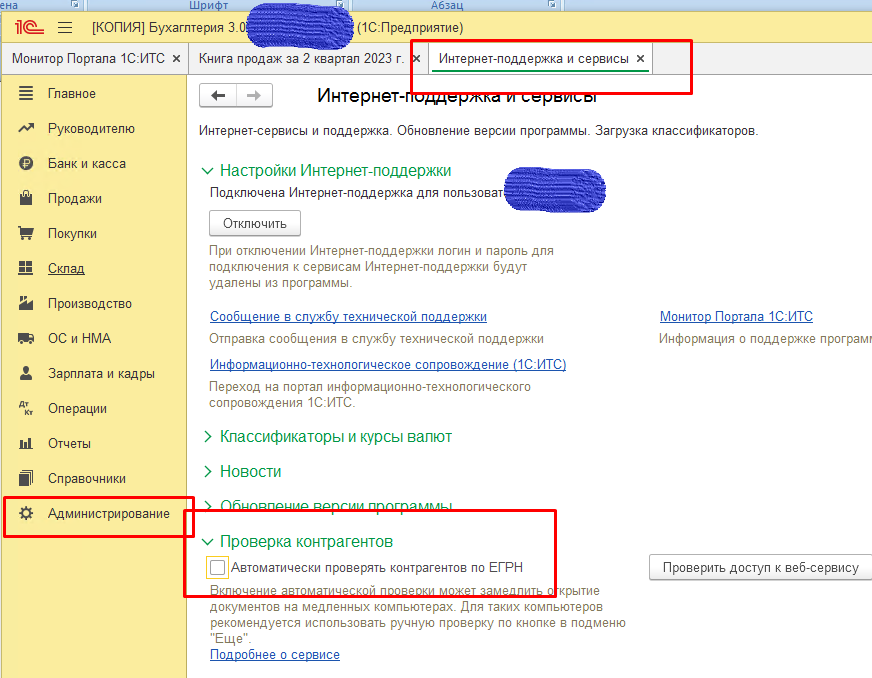Switch to Монитор Портала 1С:ИТС tab
The height and width of the screenshot is (678, 872).
(88, 58)
